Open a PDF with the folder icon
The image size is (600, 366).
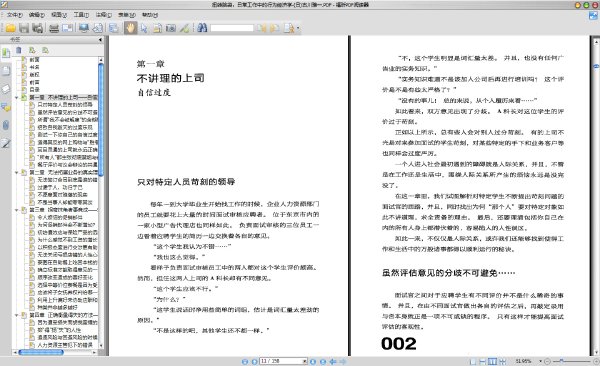[x=10, y=28]
